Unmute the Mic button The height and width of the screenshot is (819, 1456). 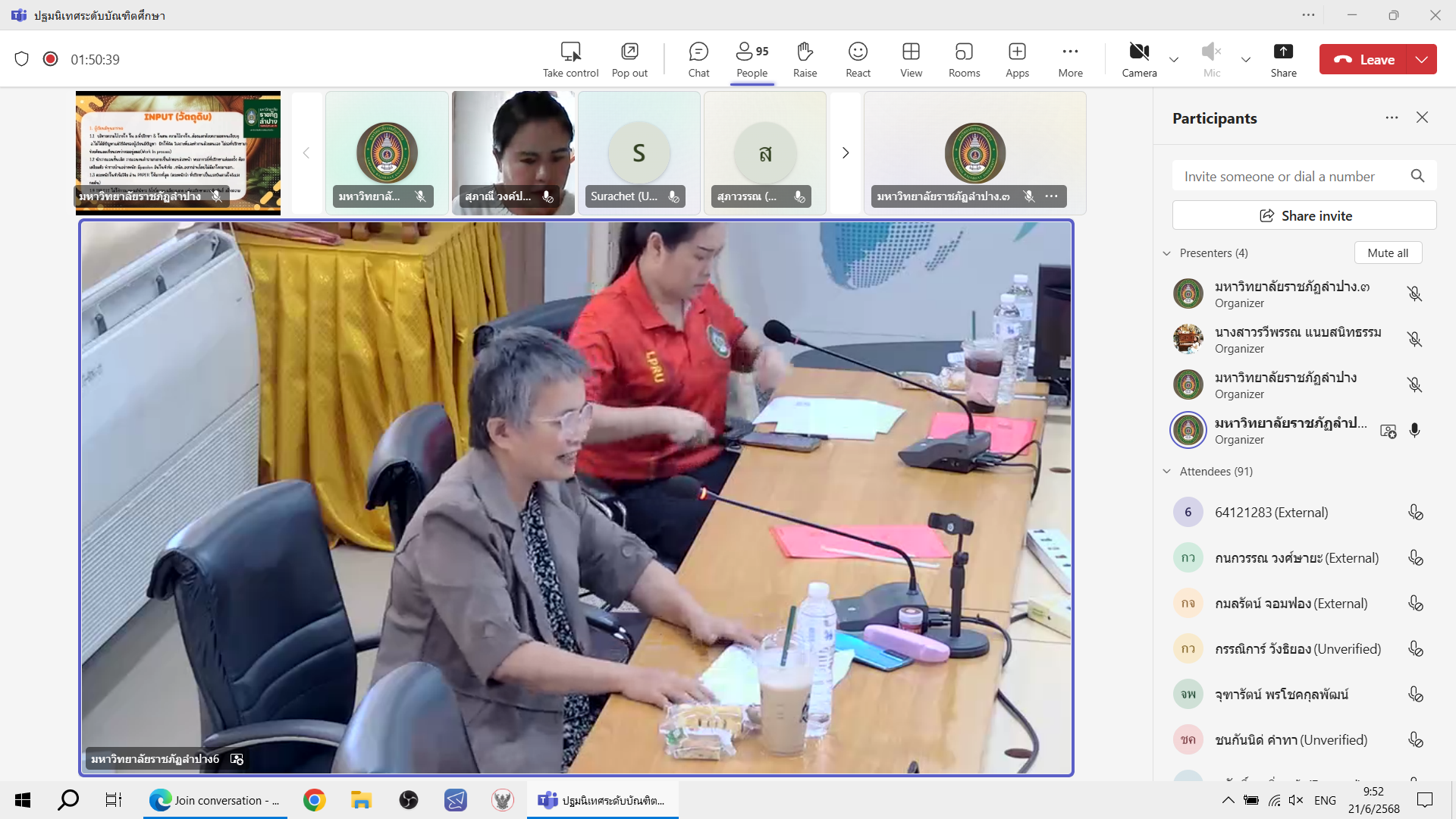pyautogui.click(x=1212, y=59)
